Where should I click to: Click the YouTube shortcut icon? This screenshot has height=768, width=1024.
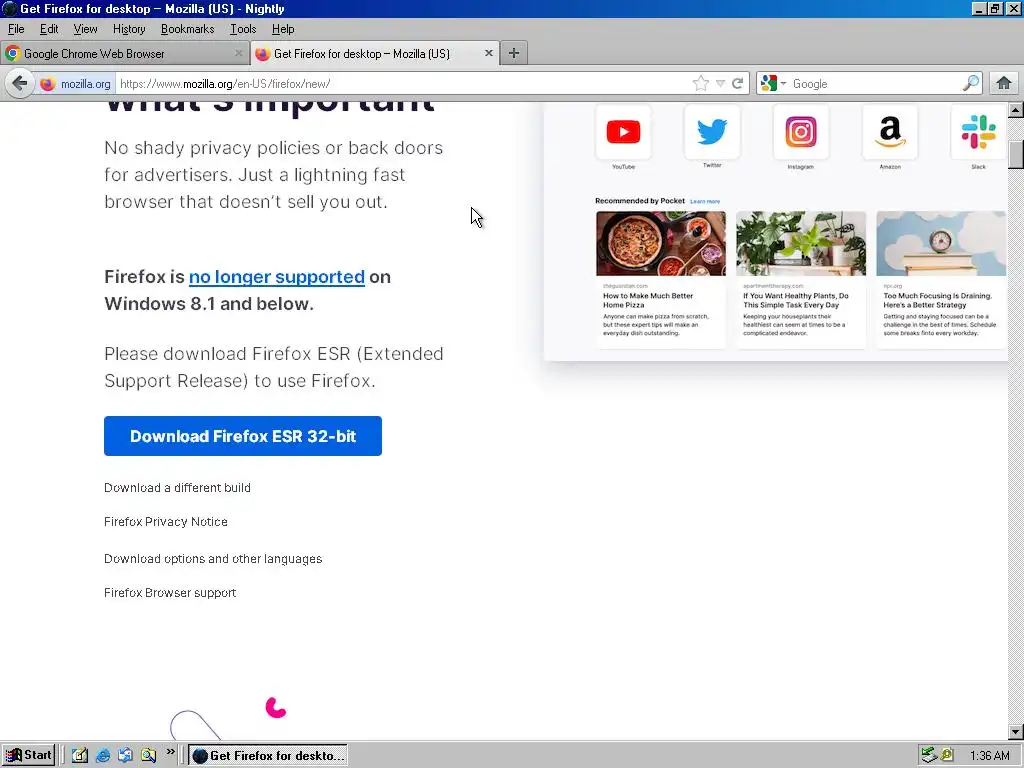tap(623, 132)
